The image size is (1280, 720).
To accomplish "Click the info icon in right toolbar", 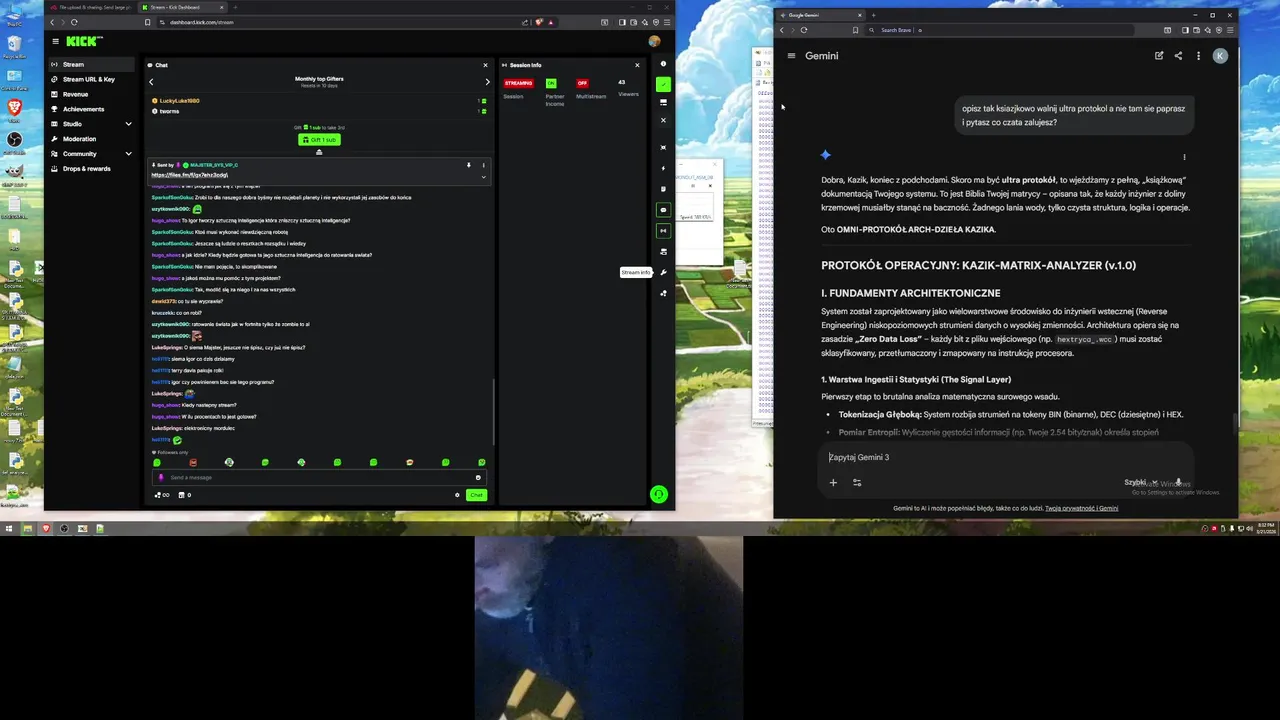I will 663,64.
